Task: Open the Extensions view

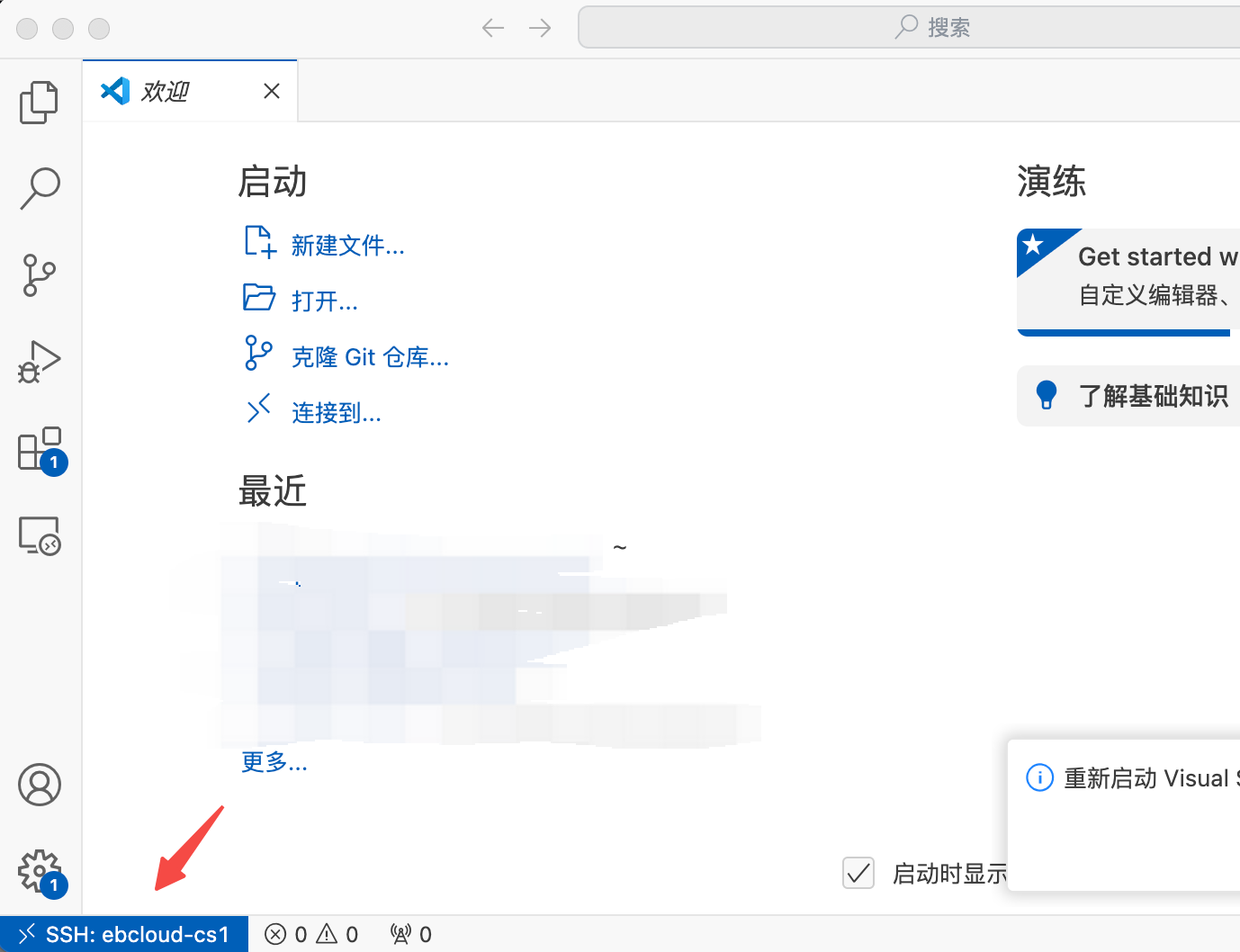Action: coord(39,448)
